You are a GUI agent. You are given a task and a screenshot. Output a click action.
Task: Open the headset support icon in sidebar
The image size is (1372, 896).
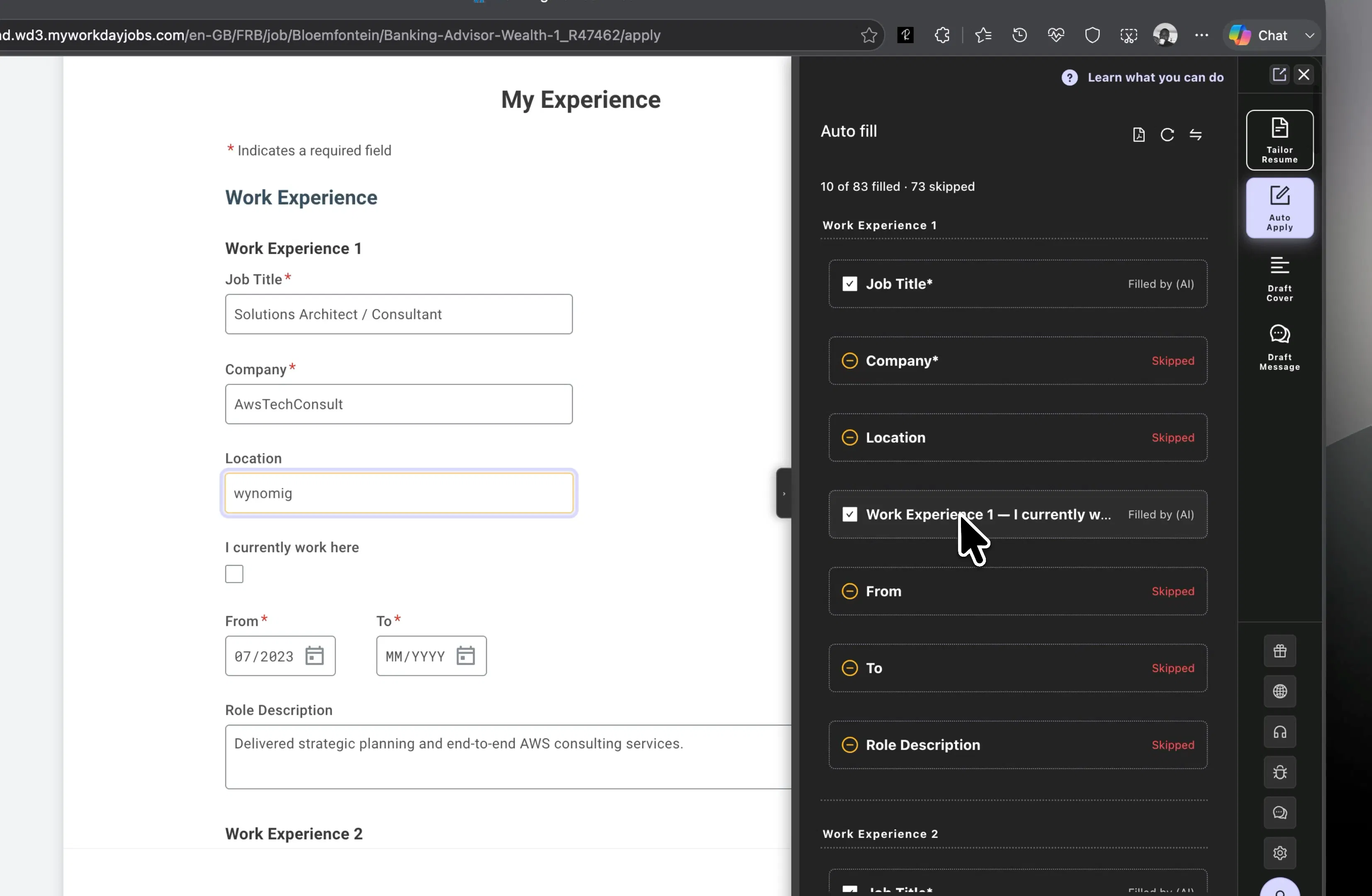point(1279,732)
